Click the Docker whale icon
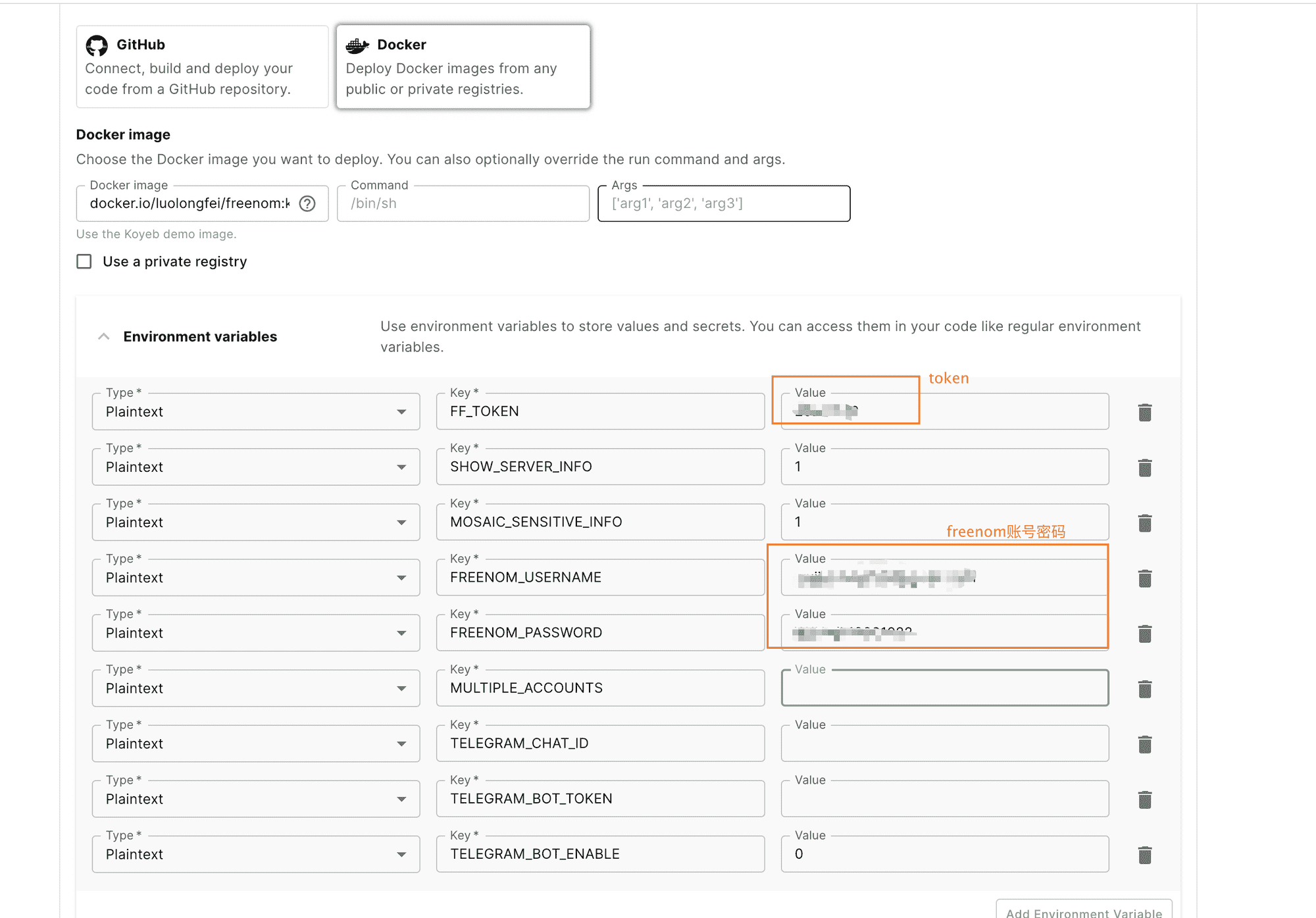 coord(357,45)
